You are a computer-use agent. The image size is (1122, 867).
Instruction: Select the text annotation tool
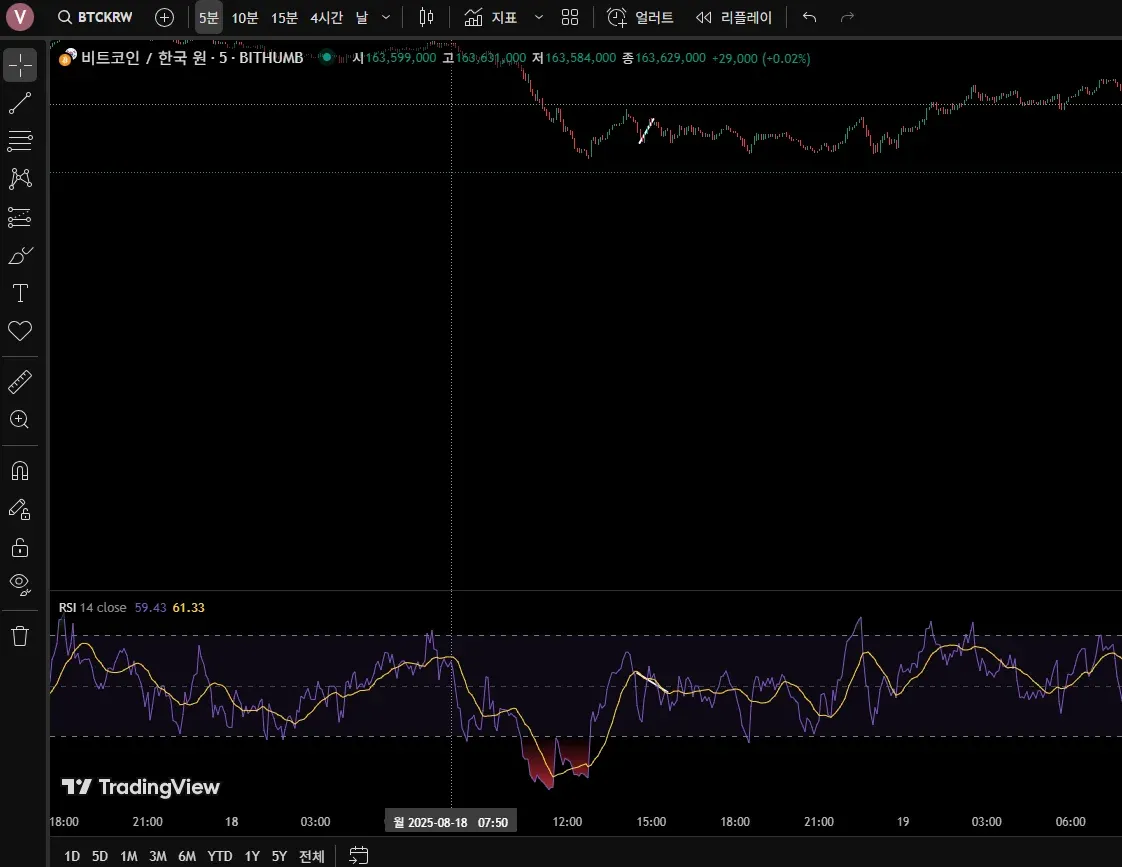click(x=20, y=293)
